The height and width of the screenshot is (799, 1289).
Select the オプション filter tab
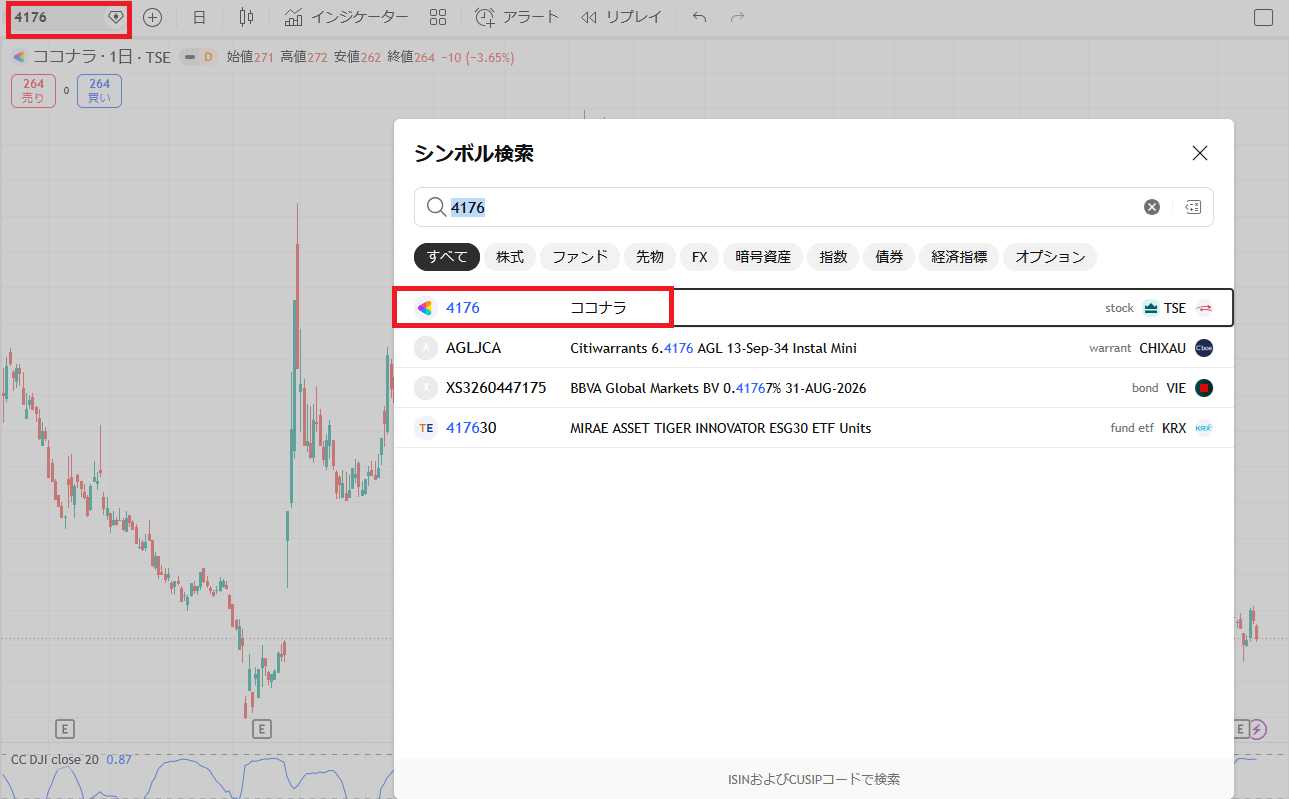[x=1050, y=257]
